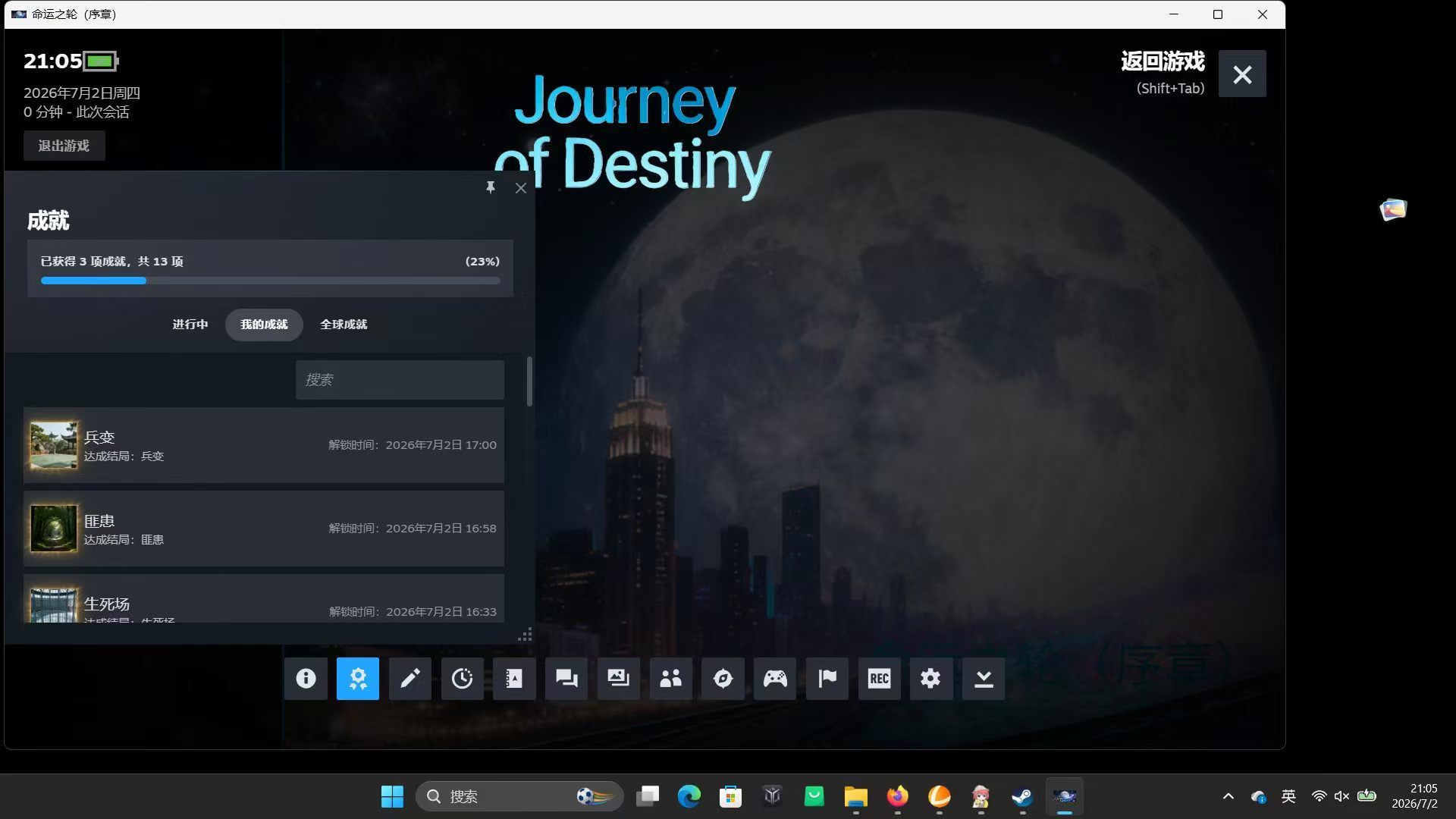1456x819 pixels.
Task: Open the controller settings gamepad icon
Action: point(775,678)
